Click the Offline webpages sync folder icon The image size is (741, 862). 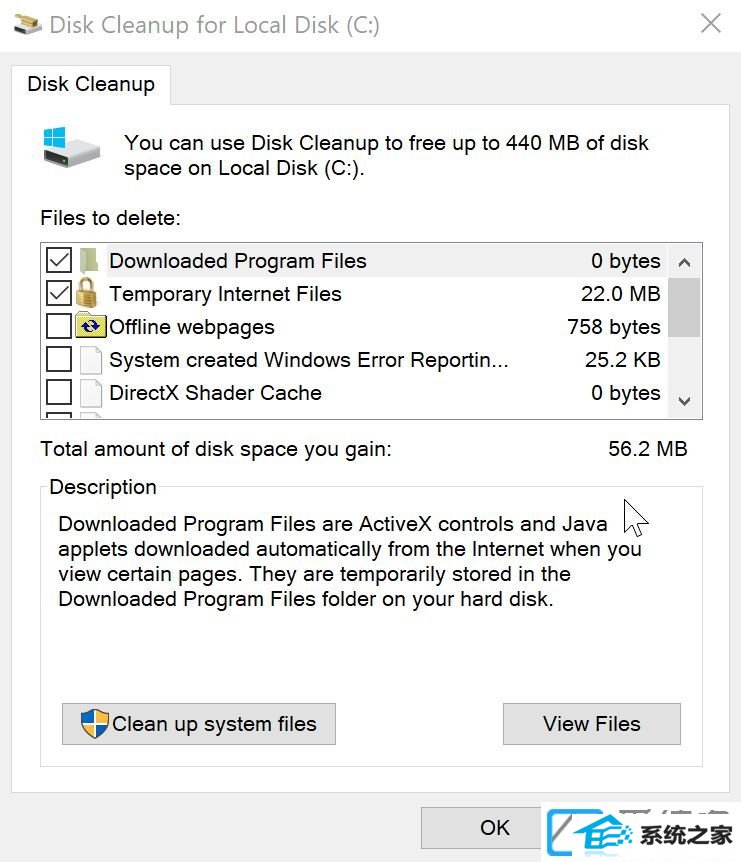[x=90, y=325]
